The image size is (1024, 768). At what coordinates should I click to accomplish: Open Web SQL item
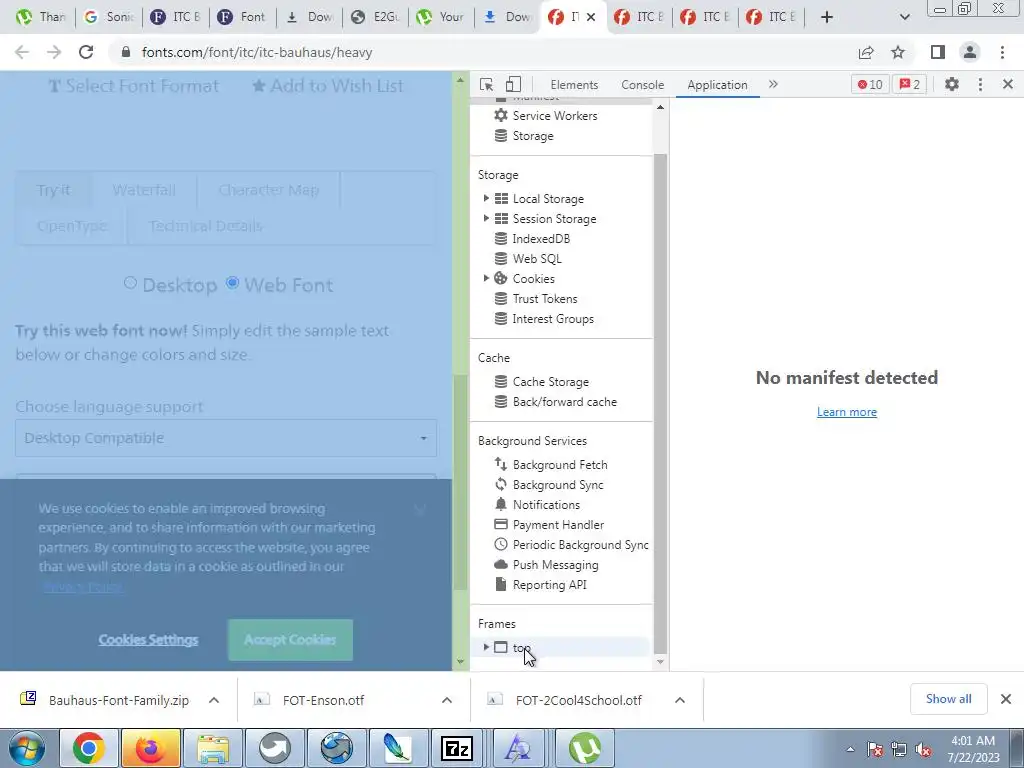pyautogui.click(x=536, y=259)
